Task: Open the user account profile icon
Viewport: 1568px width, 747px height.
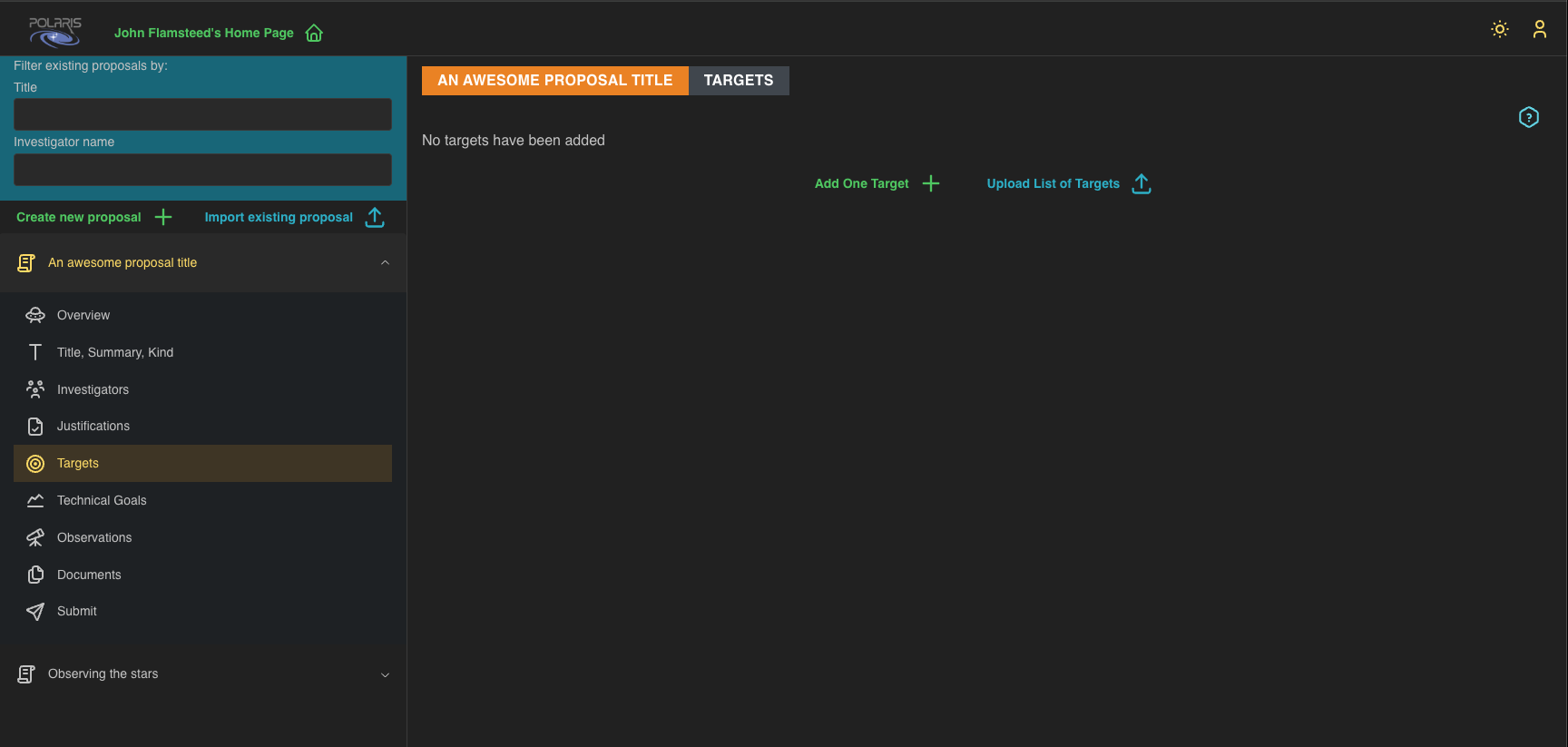Action: click(x=1539, y=29)
